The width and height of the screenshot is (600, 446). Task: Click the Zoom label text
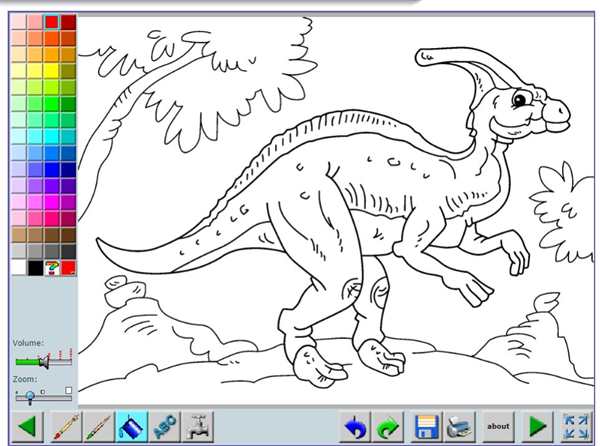coord(25,379)
